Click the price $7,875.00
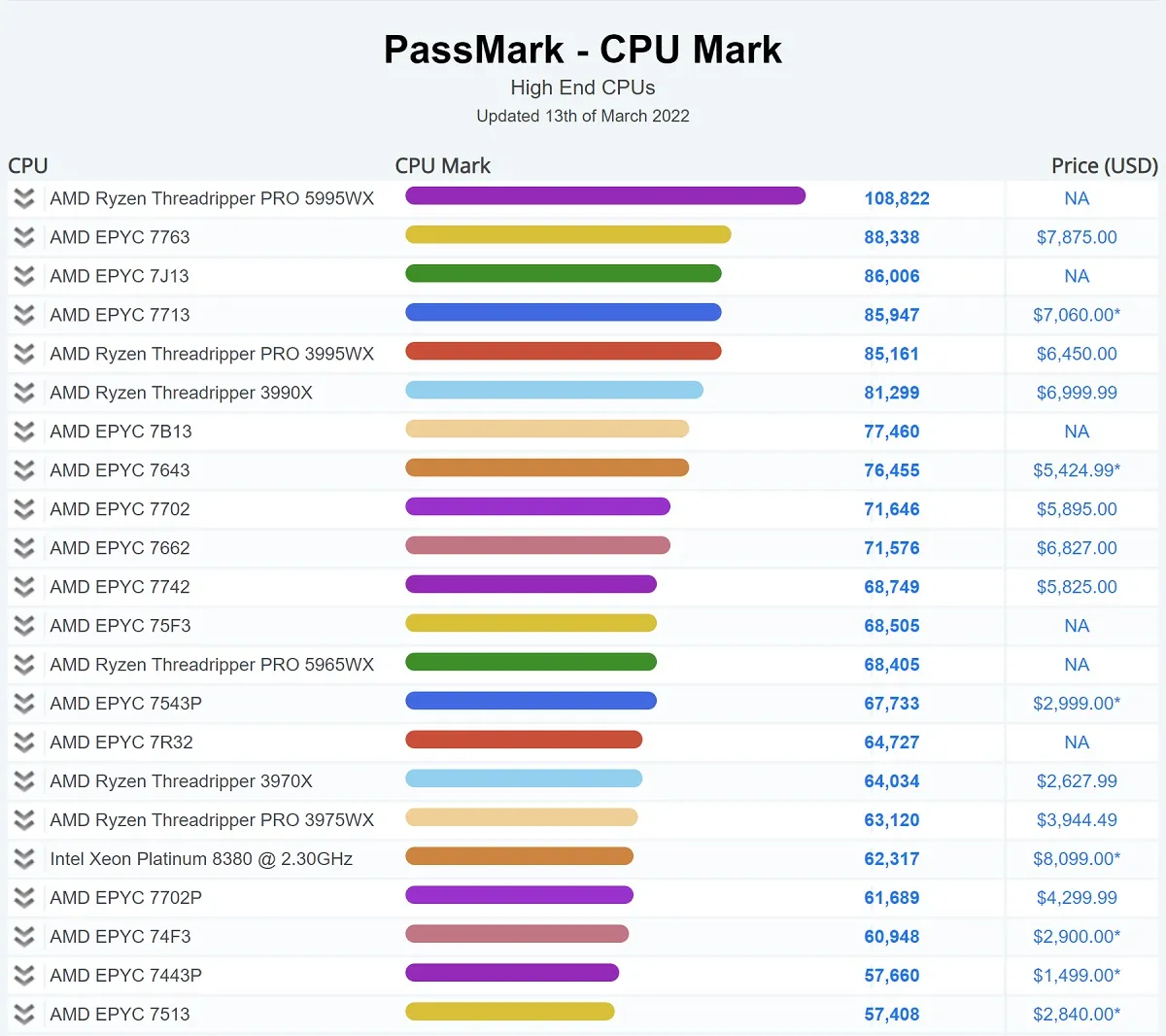Screen dimensions: 1166x1036 pos(1077,237)
